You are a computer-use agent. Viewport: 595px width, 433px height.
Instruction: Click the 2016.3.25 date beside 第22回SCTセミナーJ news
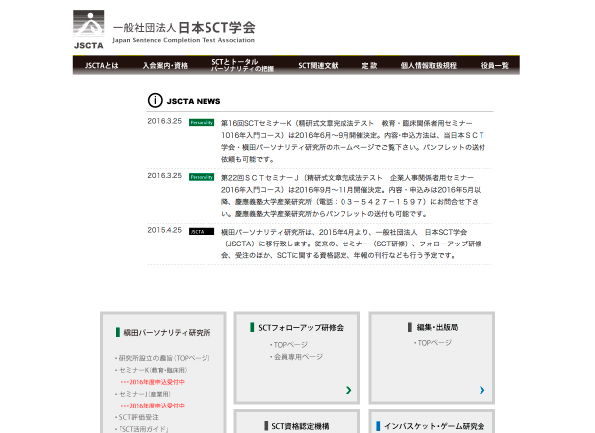click(x=165, y=176)
